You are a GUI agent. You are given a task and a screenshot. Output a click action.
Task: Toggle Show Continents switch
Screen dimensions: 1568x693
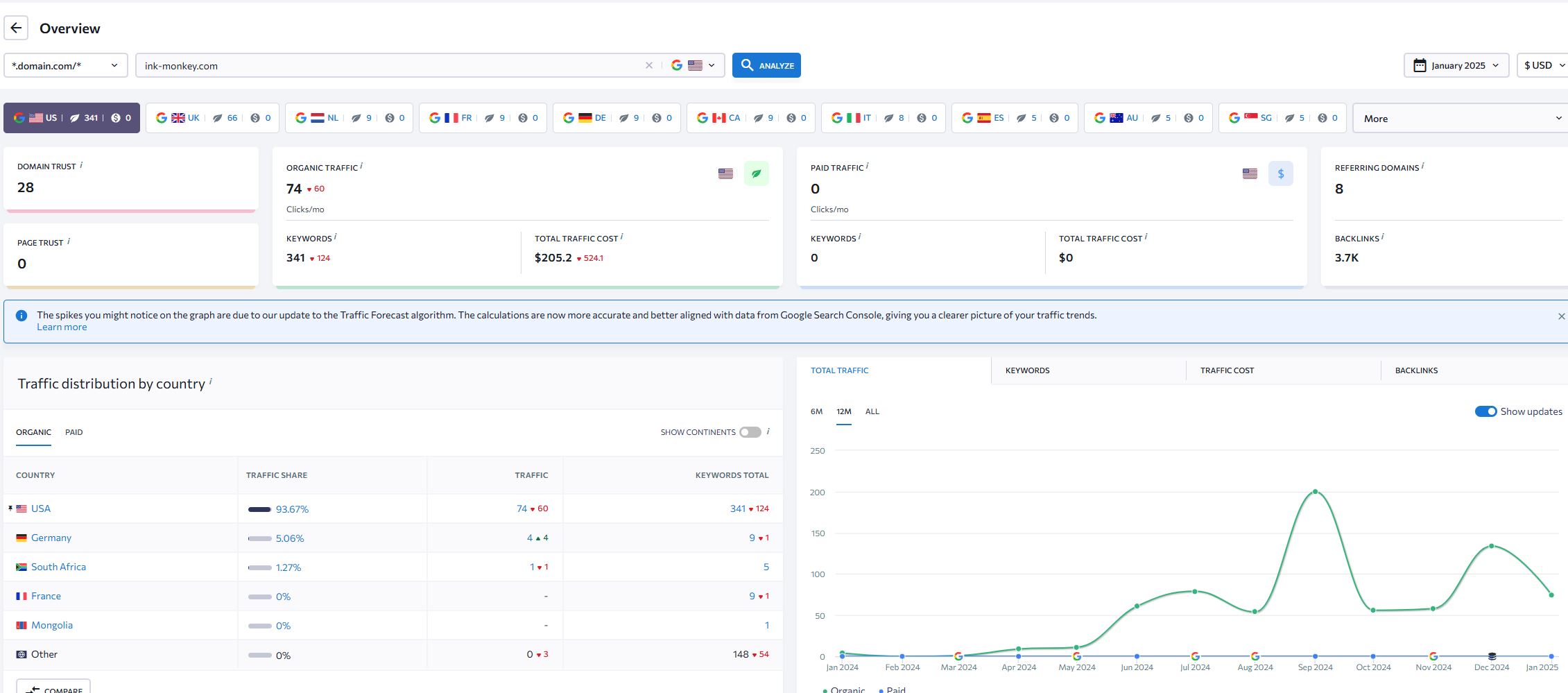click(x=750, y=432)
